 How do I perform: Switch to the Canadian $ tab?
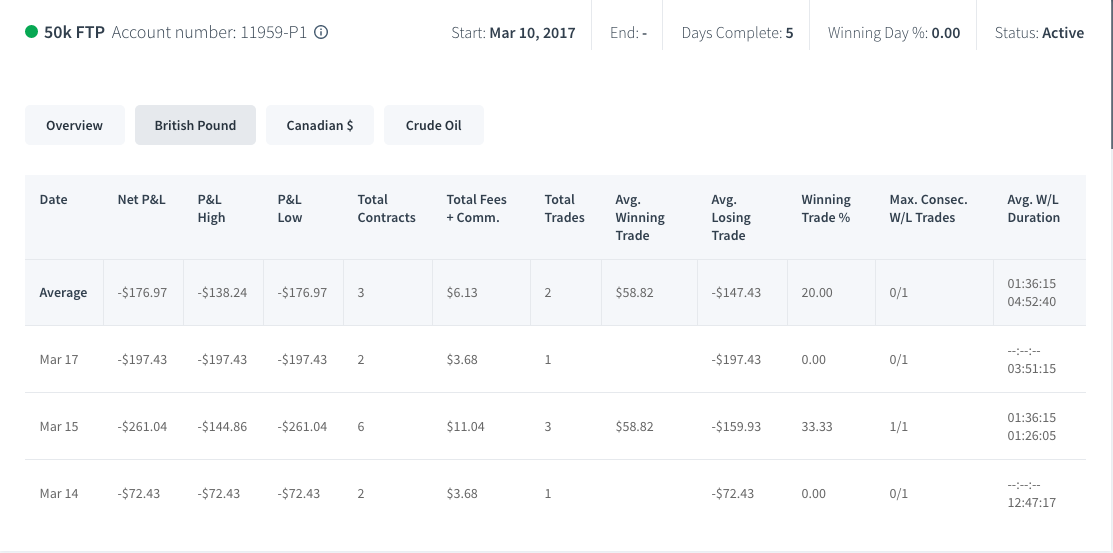pyautogui.click(x=320, y=125)
